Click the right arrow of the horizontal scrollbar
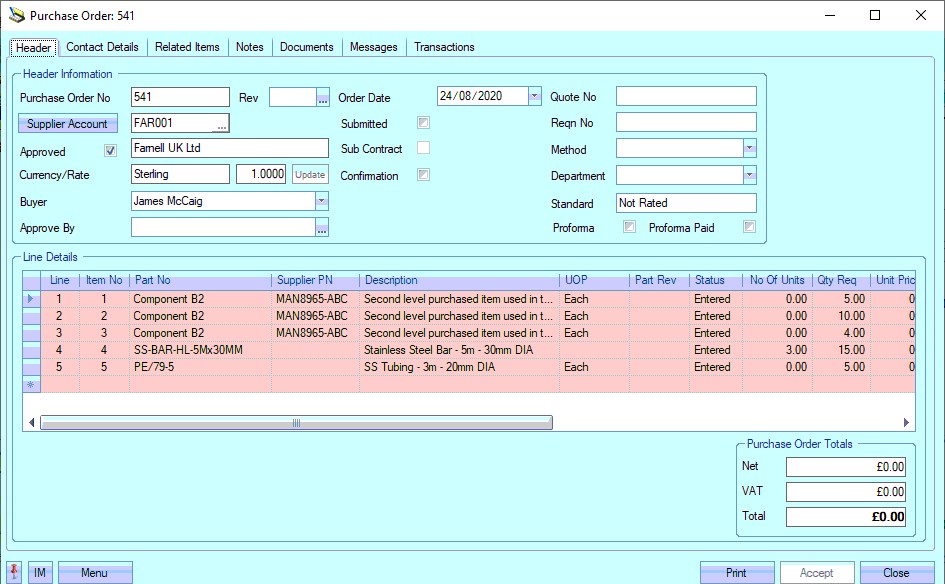 coord(907,423)
